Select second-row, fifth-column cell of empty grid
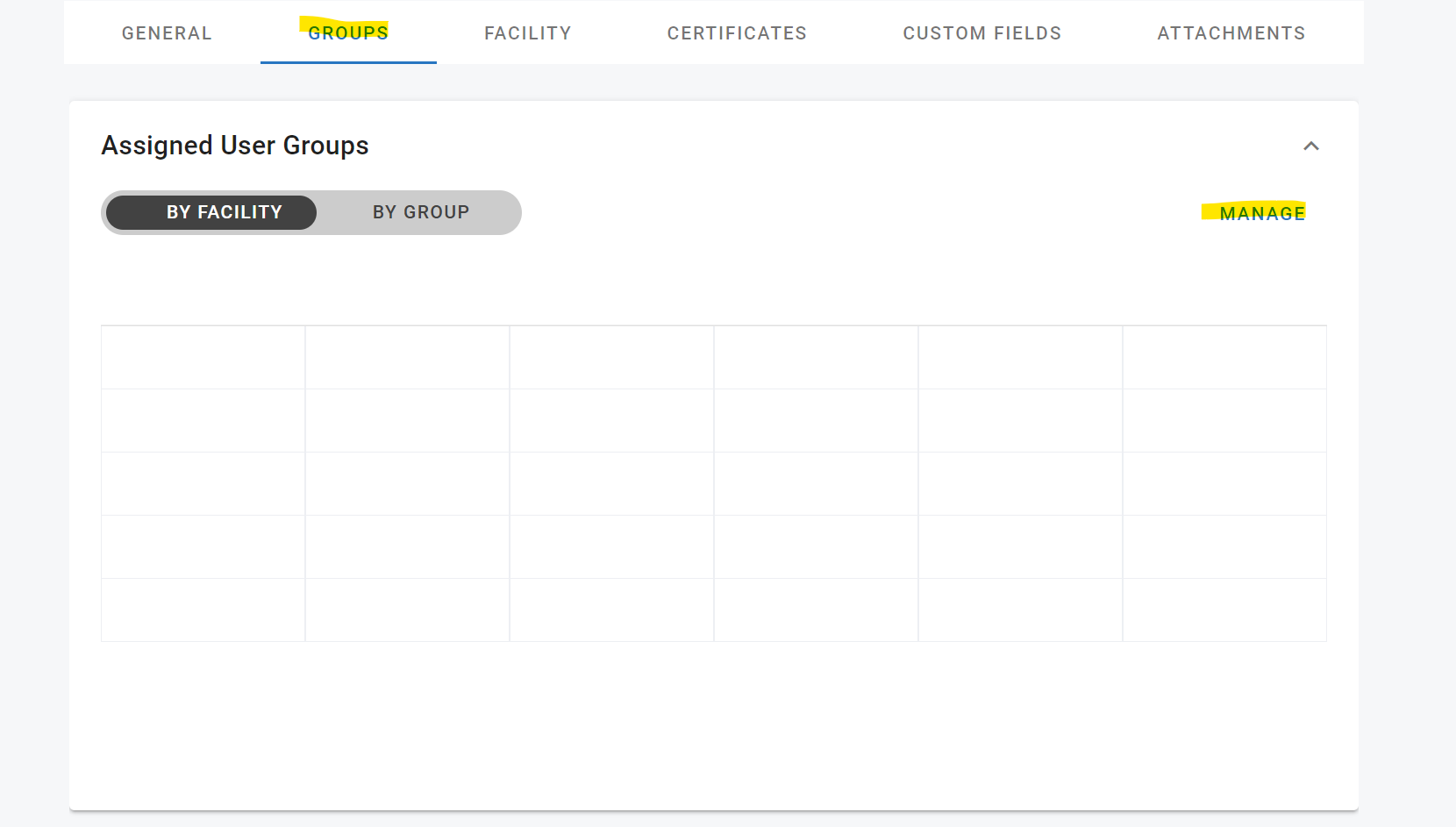 coord(1020,421)
